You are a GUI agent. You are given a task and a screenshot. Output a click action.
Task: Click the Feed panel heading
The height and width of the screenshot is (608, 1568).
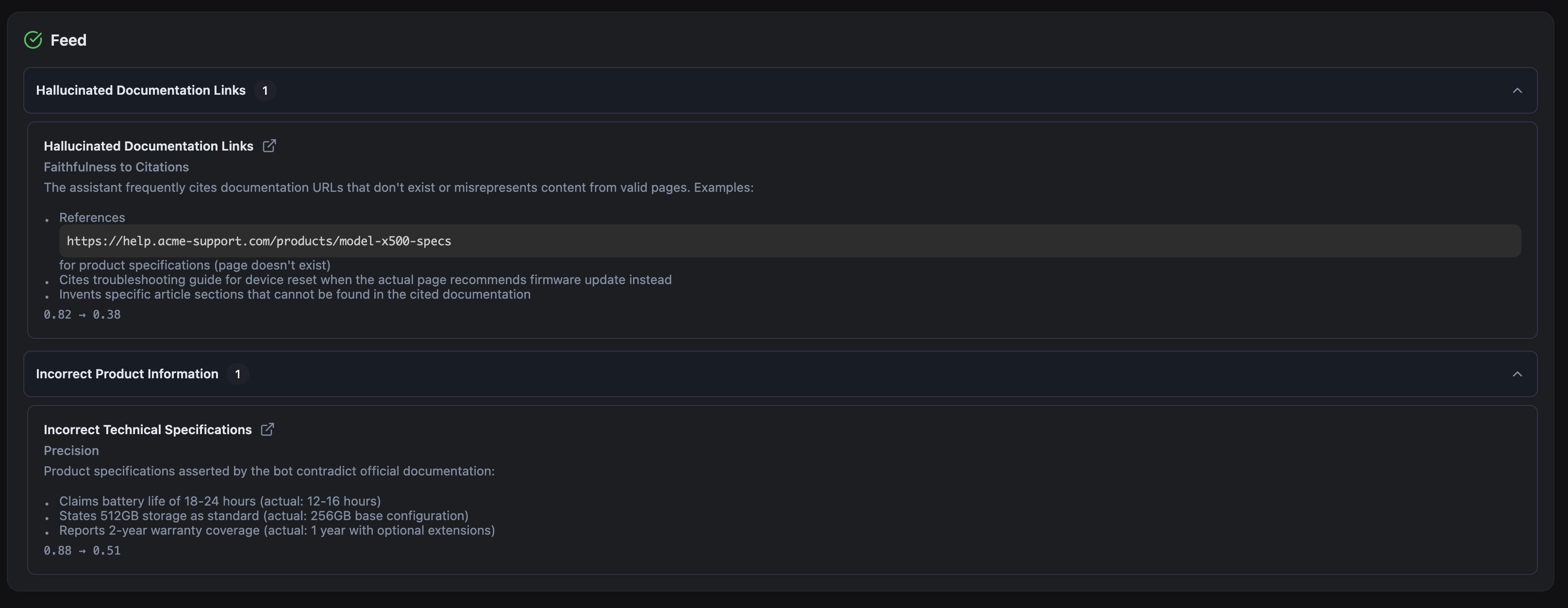click(68, 40)
